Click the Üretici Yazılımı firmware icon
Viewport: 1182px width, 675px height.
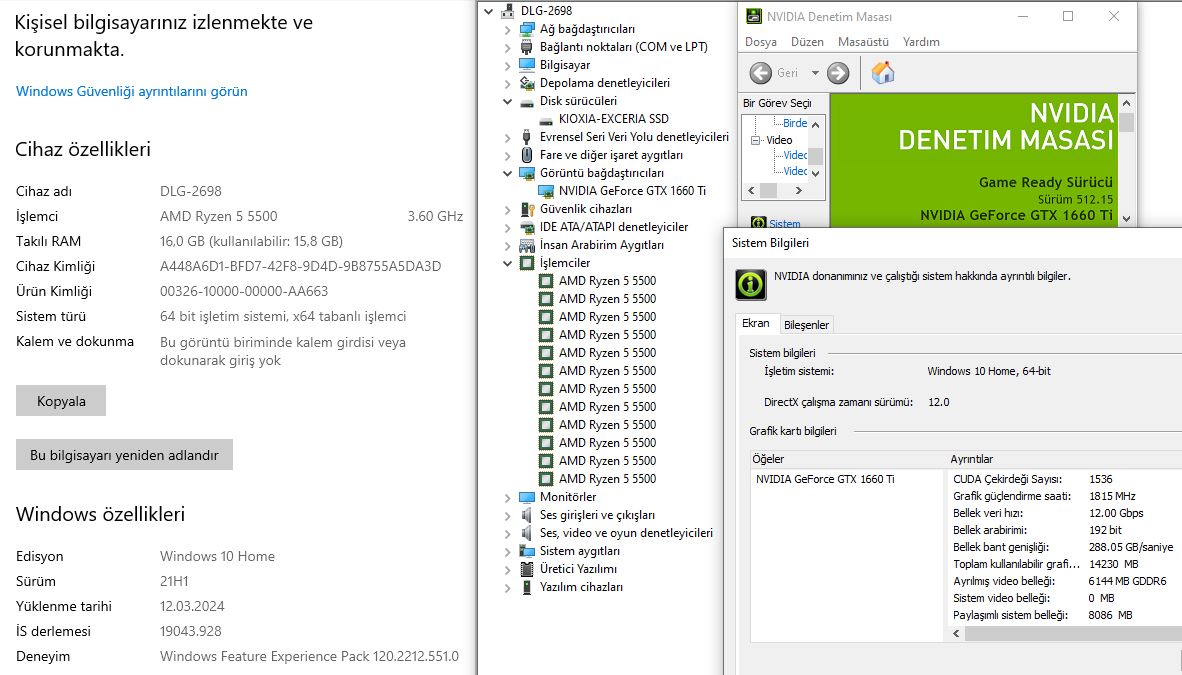point(527,569)
